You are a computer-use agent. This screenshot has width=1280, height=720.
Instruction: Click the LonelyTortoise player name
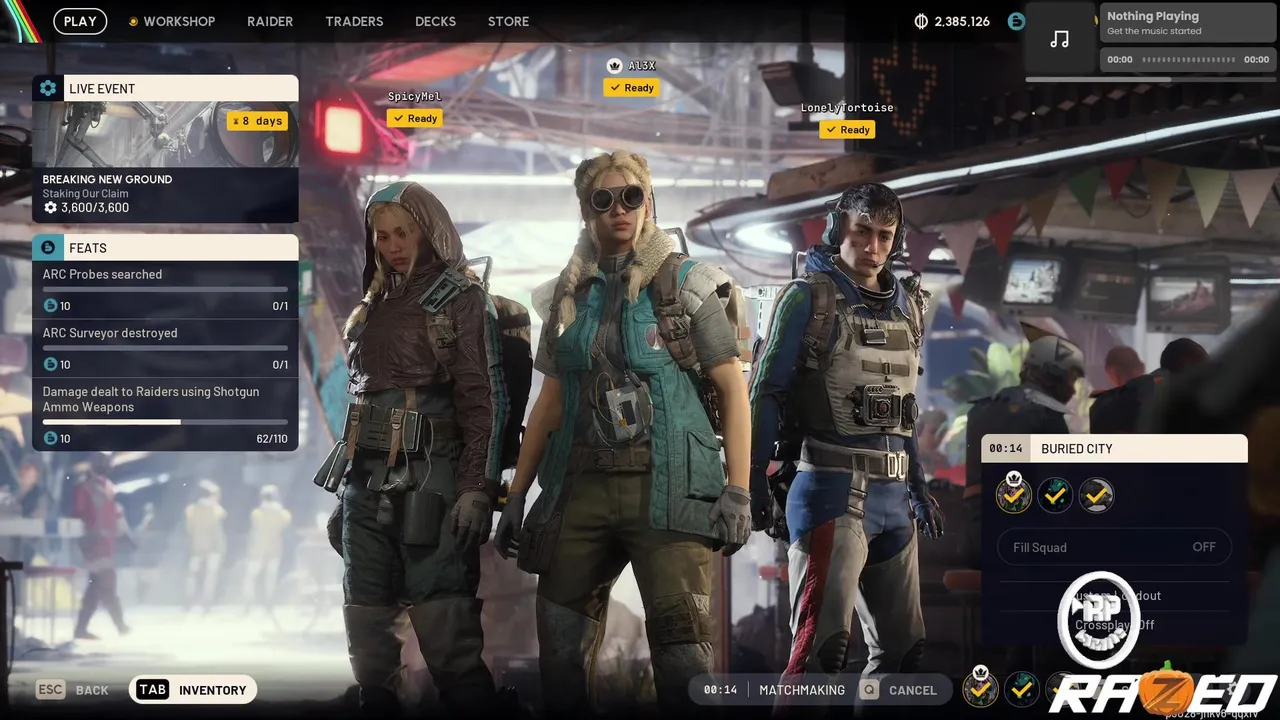847,108
